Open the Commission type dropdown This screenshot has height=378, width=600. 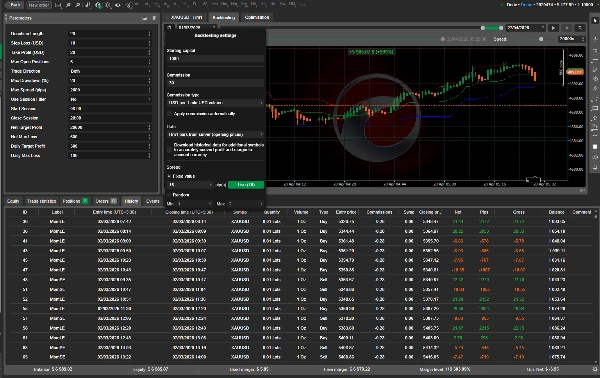pyautogui.click(x=215, y=103)
